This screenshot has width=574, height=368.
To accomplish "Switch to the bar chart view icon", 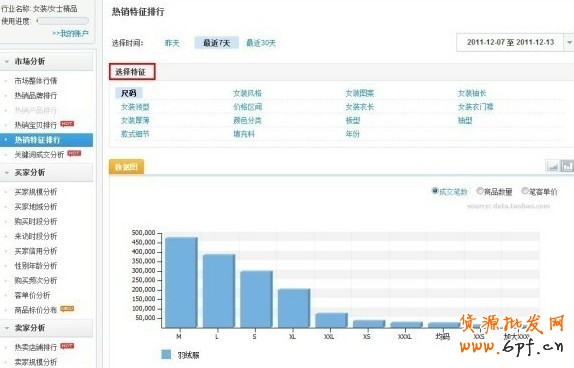I will click(x=567, y=167).
